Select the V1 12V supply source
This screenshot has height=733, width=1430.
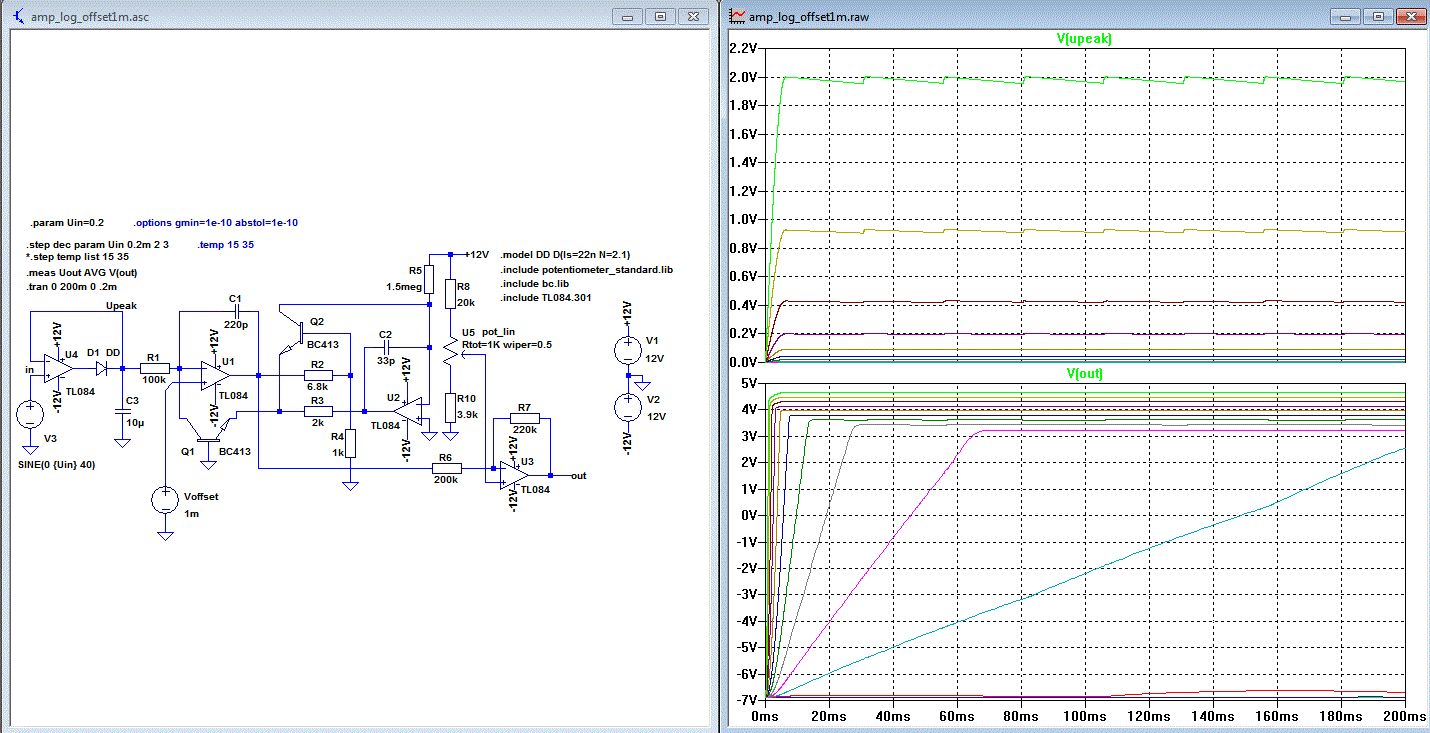627,352
